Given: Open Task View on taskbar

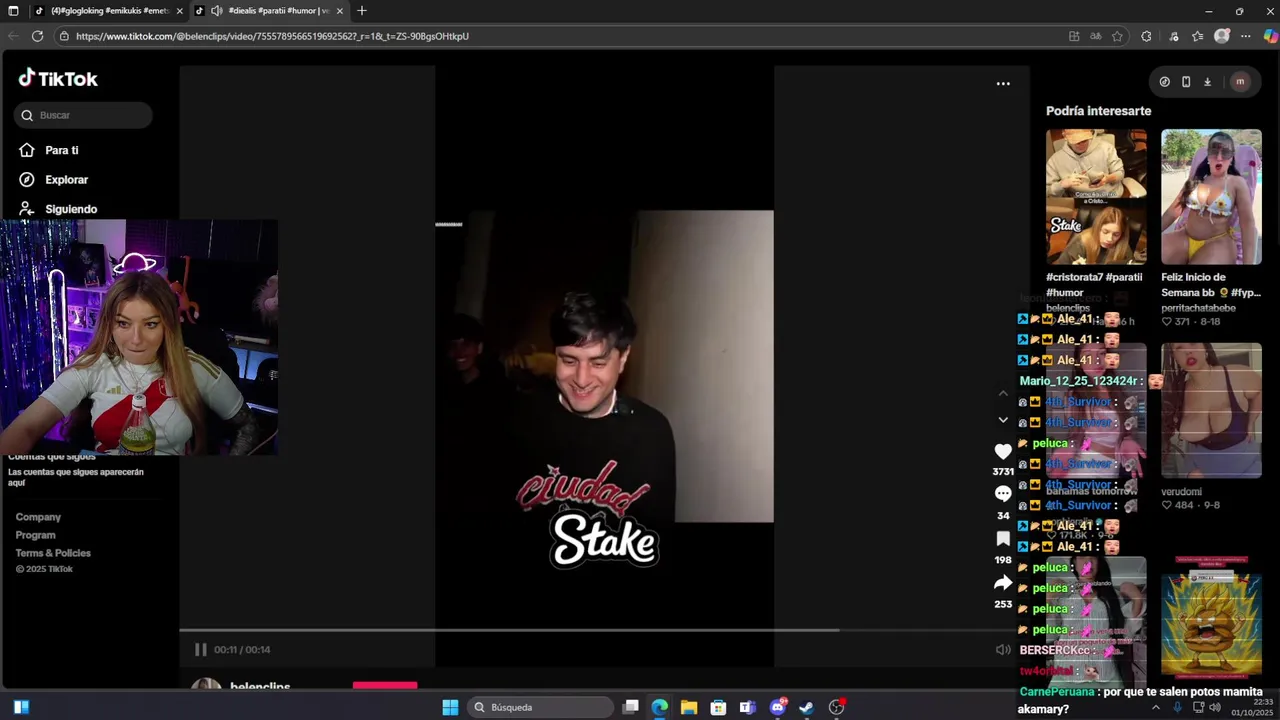Looking at the screenshot, I should coord(630,707).
